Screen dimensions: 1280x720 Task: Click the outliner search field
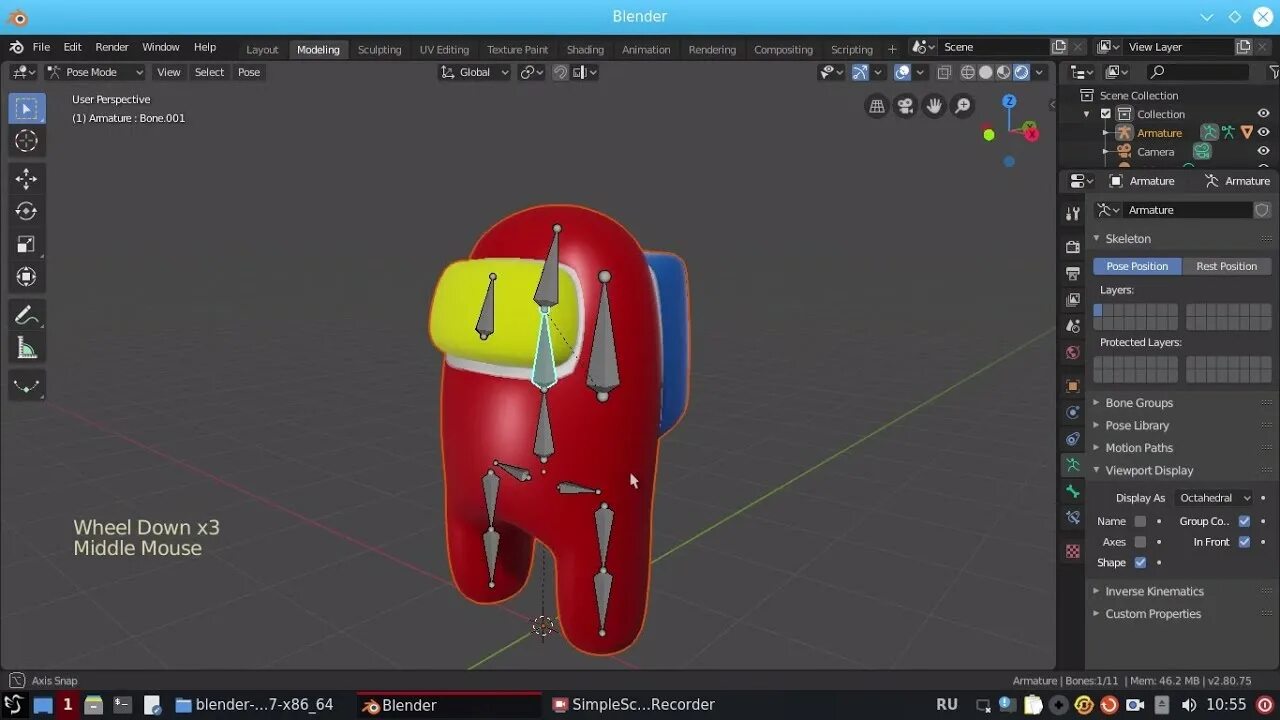(x=1197, y=72)
